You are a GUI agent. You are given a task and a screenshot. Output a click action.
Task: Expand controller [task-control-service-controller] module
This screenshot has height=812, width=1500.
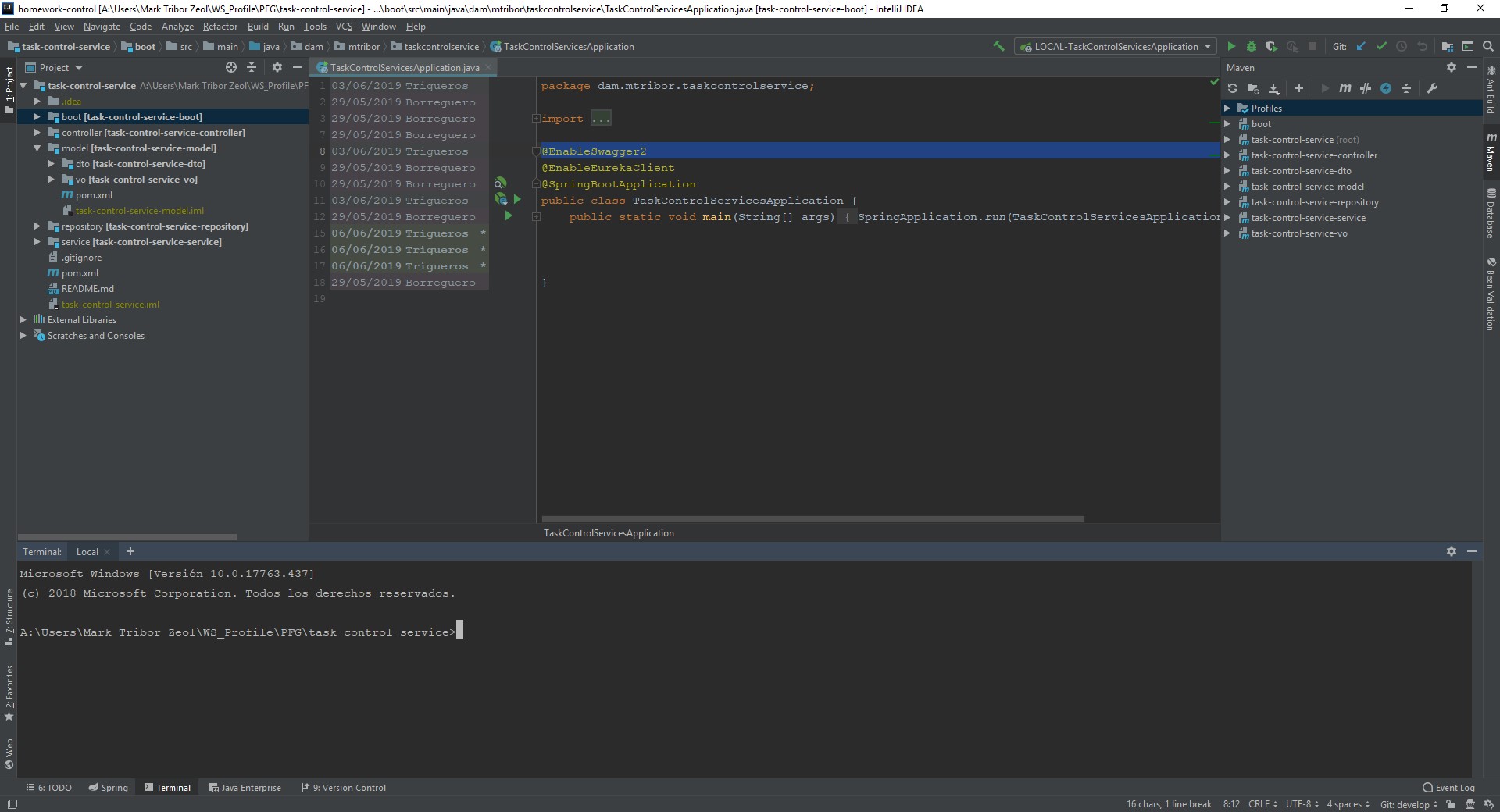tap(37, 133)
